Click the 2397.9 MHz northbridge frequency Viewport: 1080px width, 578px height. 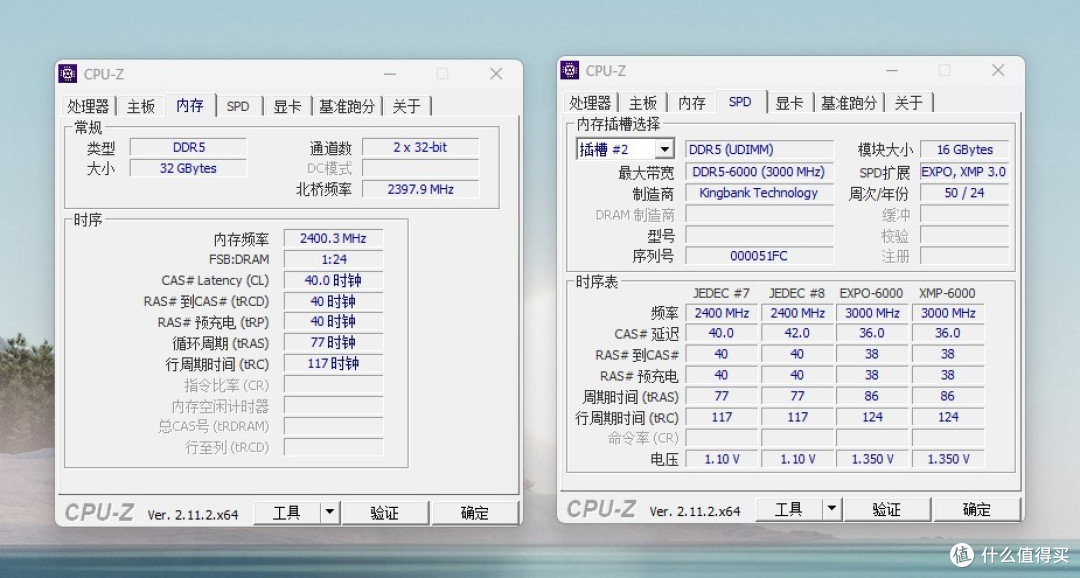coord(420,189)
